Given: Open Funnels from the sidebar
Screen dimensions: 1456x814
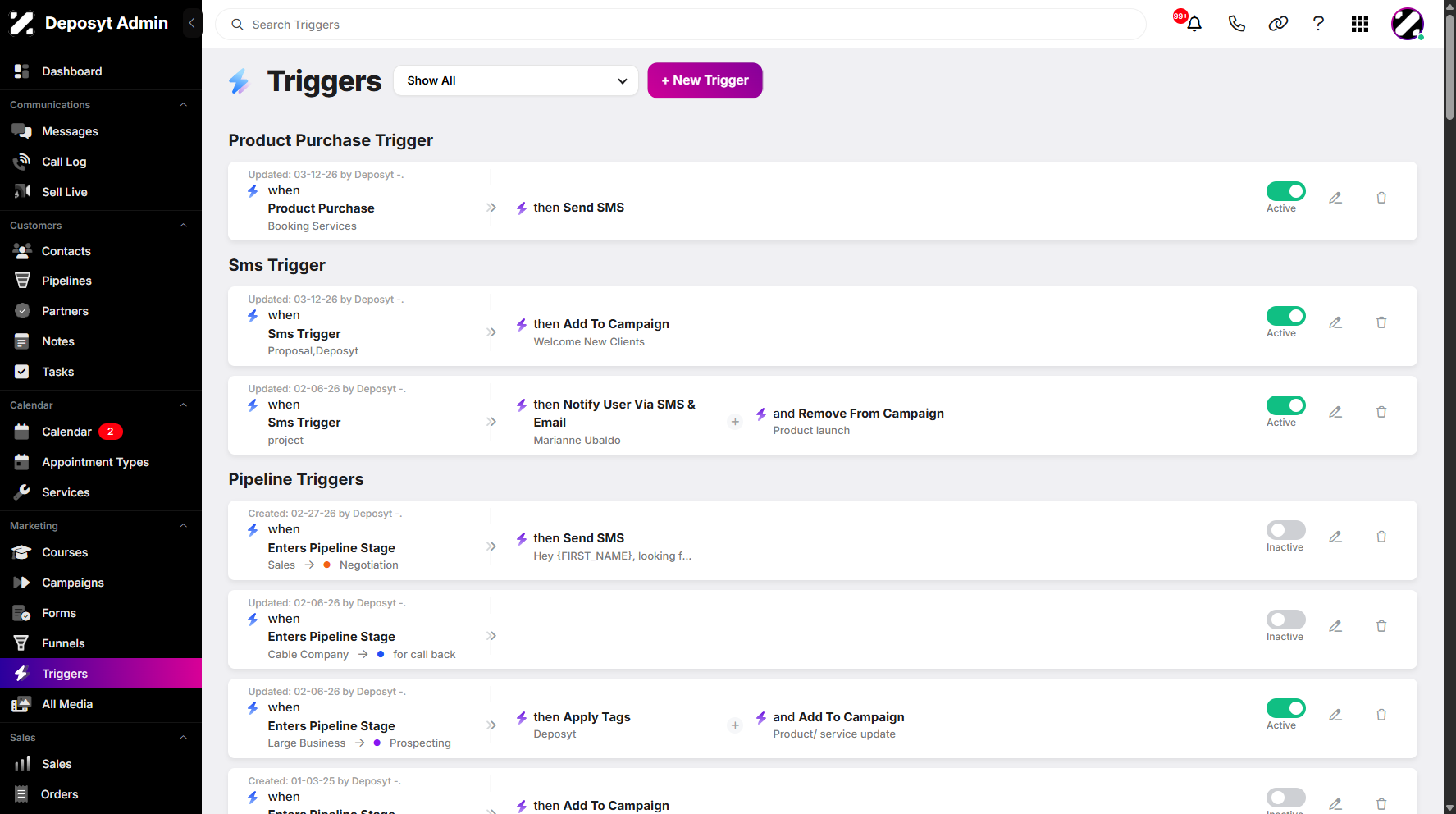Looking at the screenshot, I should [101, 643].
